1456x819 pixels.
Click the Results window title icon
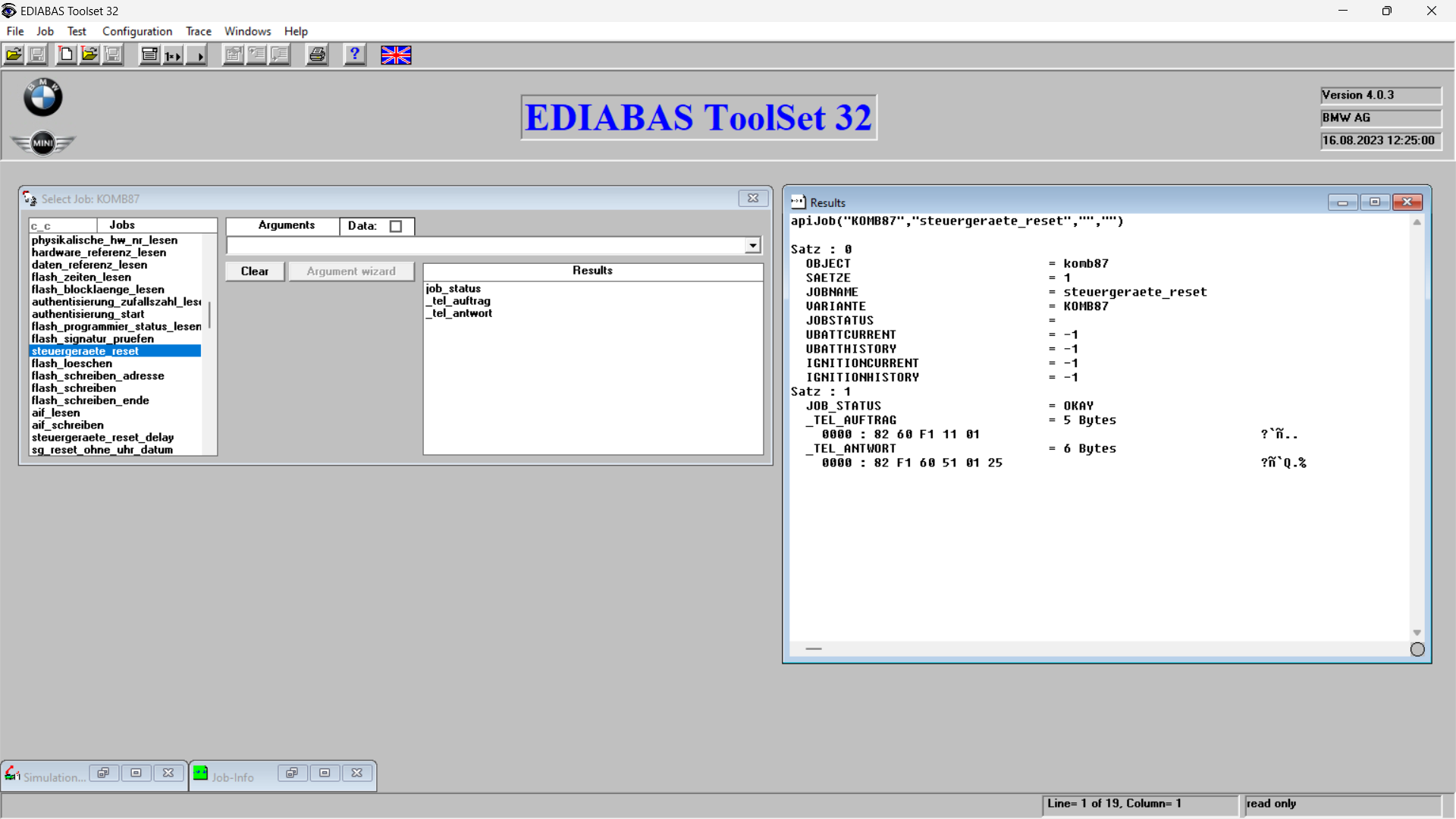(798, 202)
